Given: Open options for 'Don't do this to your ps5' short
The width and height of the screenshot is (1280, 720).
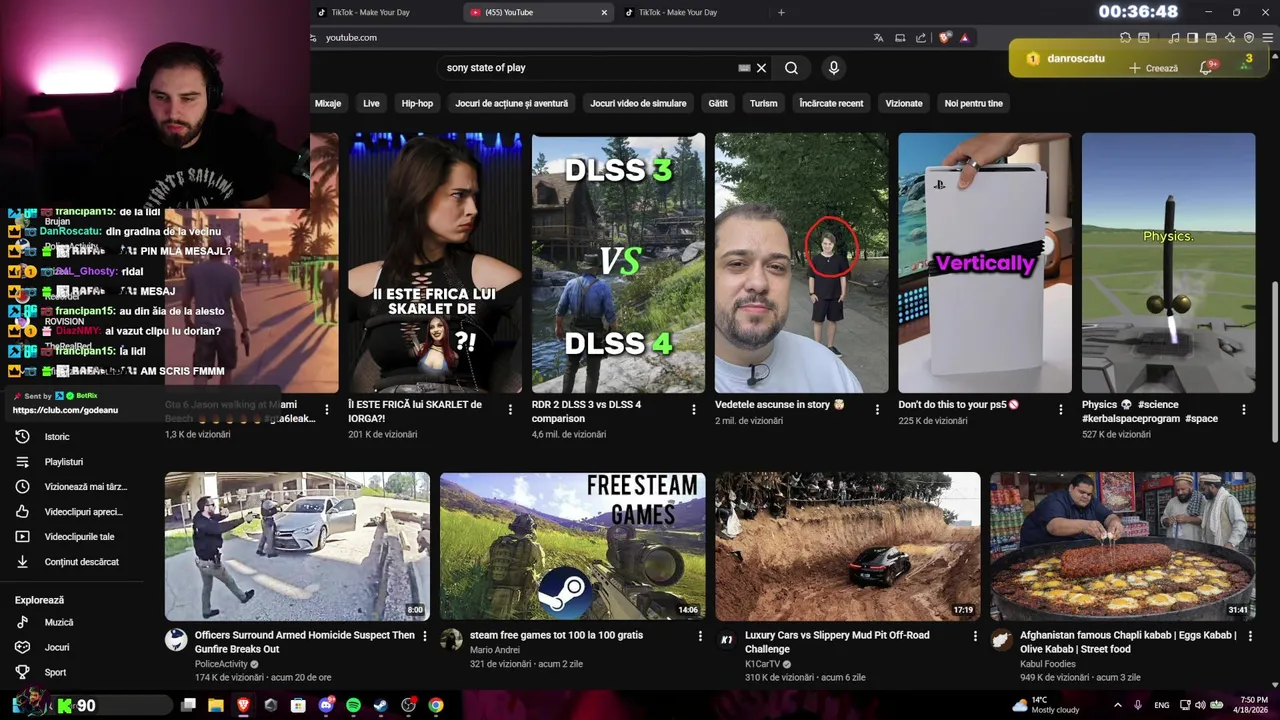Looking at the screenshot, I should click(1060, 410).
